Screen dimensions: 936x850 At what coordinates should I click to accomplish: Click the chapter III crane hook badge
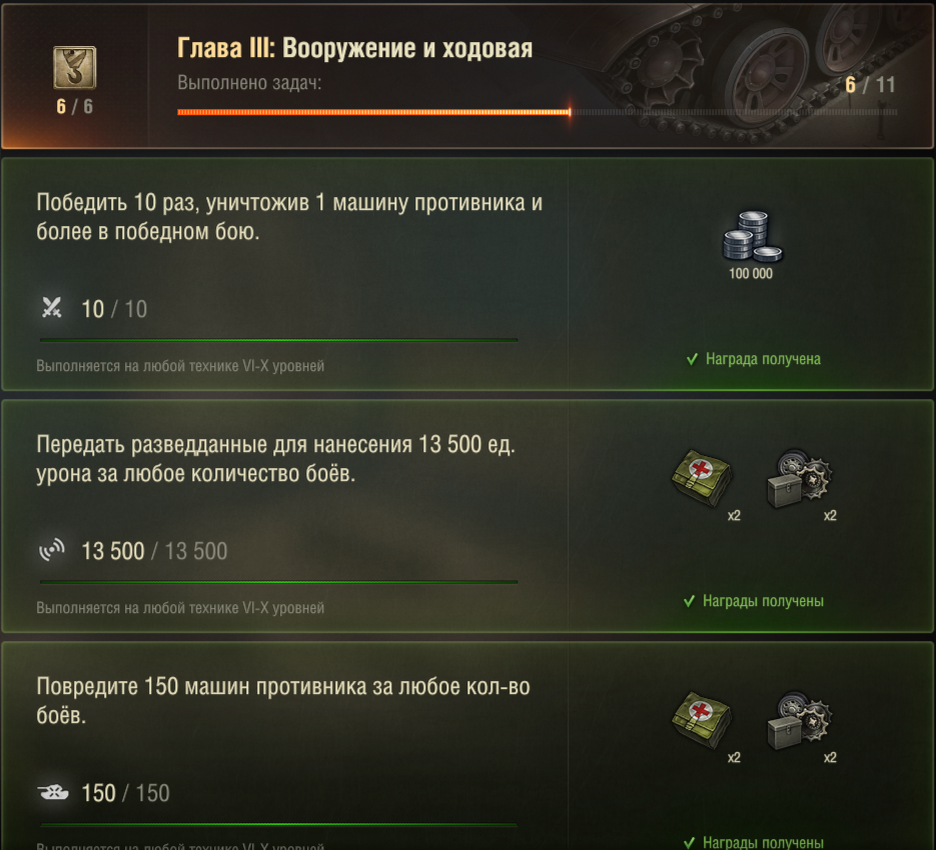tap(75, 67)
